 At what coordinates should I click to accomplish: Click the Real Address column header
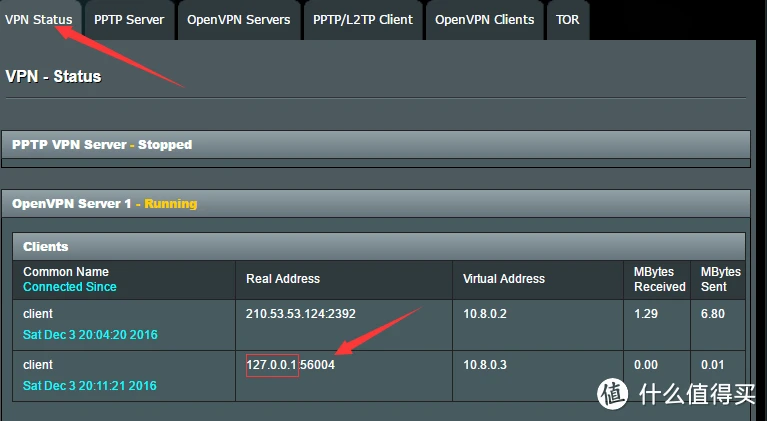click(x=283, y=279)
